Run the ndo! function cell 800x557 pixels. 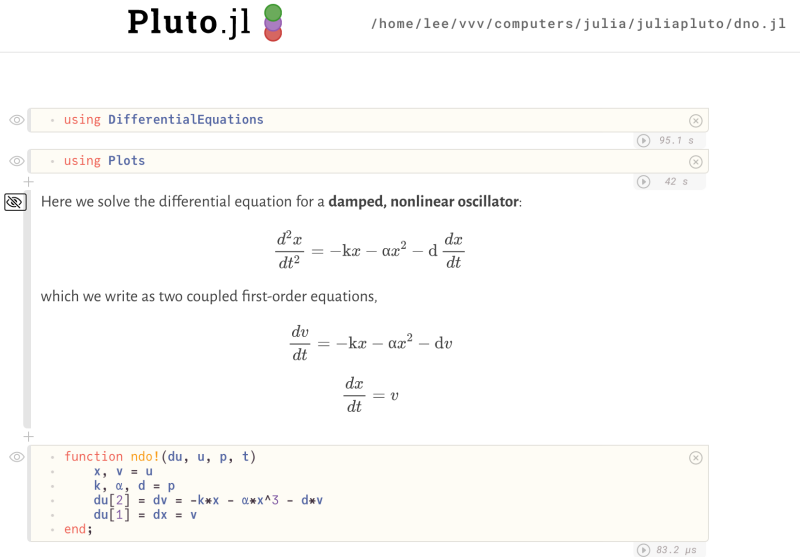644,550
